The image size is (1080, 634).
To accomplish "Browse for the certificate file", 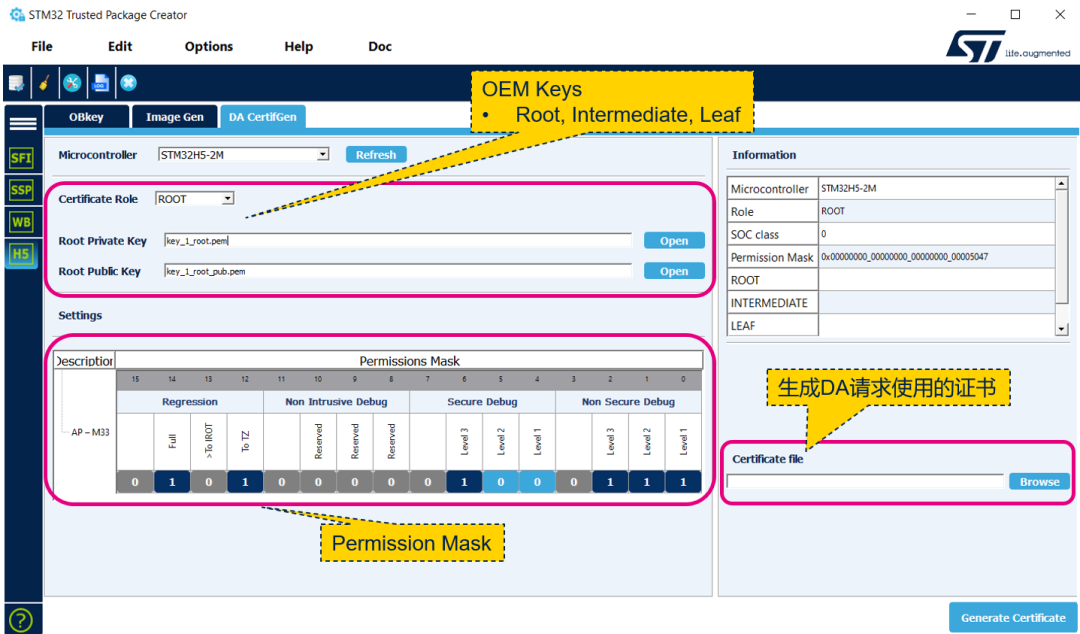I will click(x=1039, y=482).
